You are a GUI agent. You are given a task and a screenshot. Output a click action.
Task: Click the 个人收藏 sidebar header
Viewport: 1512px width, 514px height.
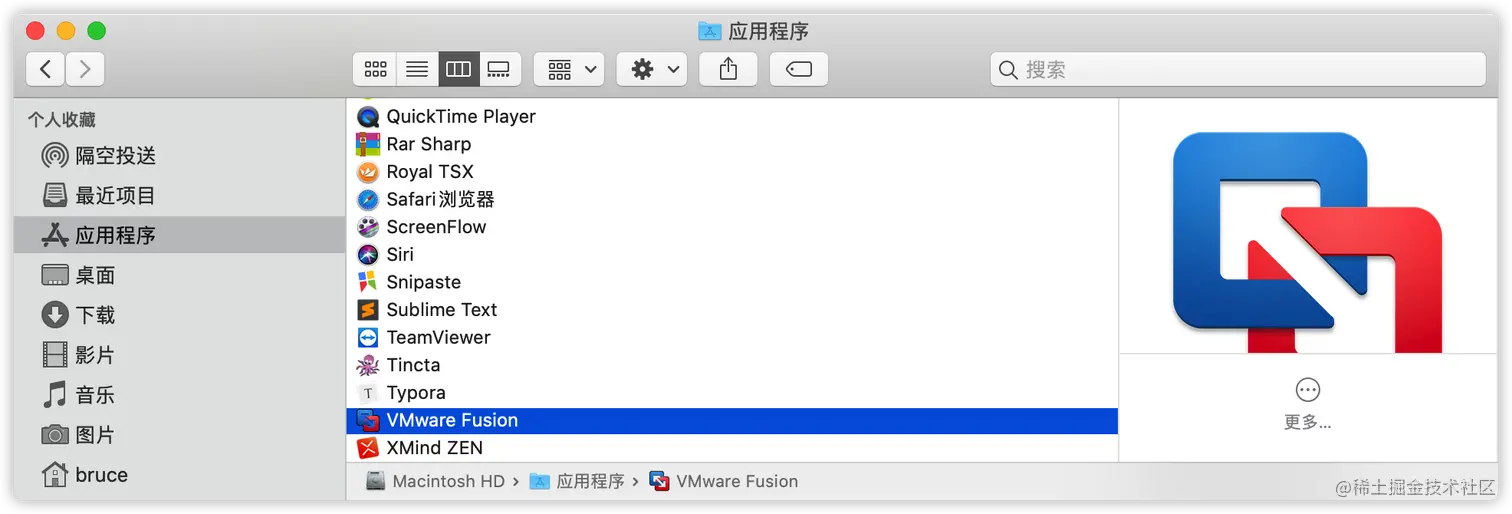62,120
